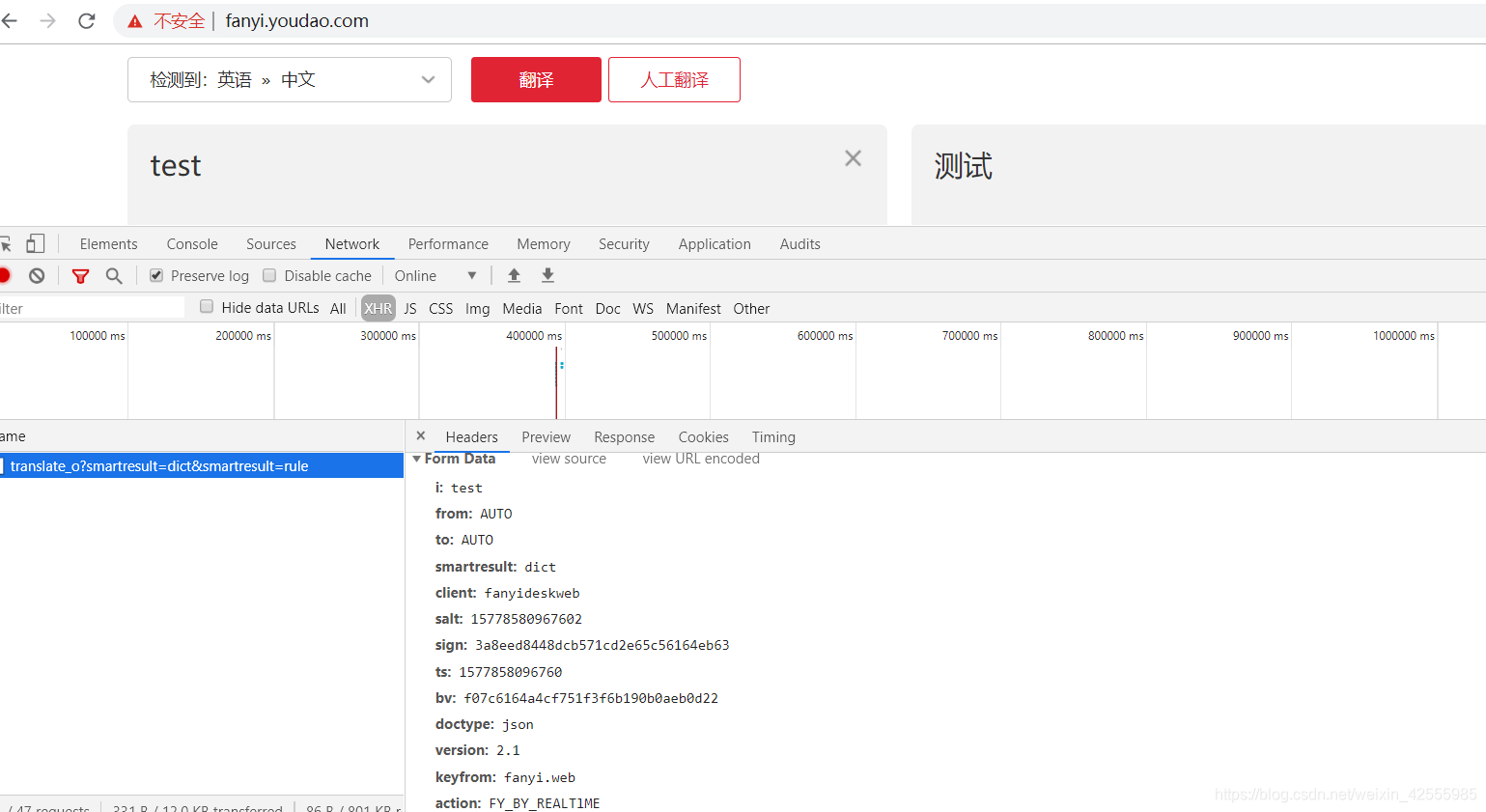
Task: Open the Cookies tab of the request
Action: click(x=703, y=437)
